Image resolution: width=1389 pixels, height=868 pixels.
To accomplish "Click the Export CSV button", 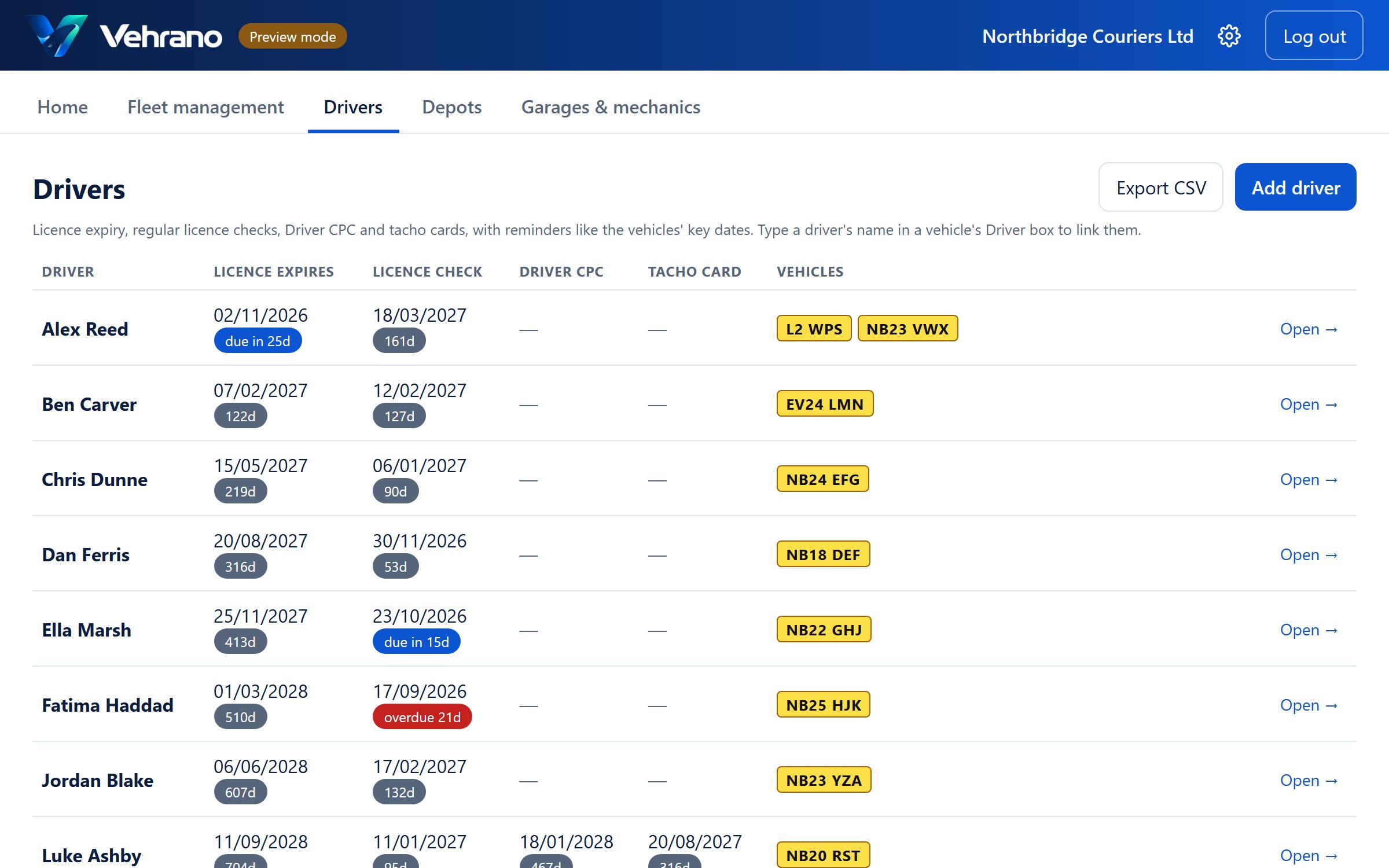I will (1160, 187).
